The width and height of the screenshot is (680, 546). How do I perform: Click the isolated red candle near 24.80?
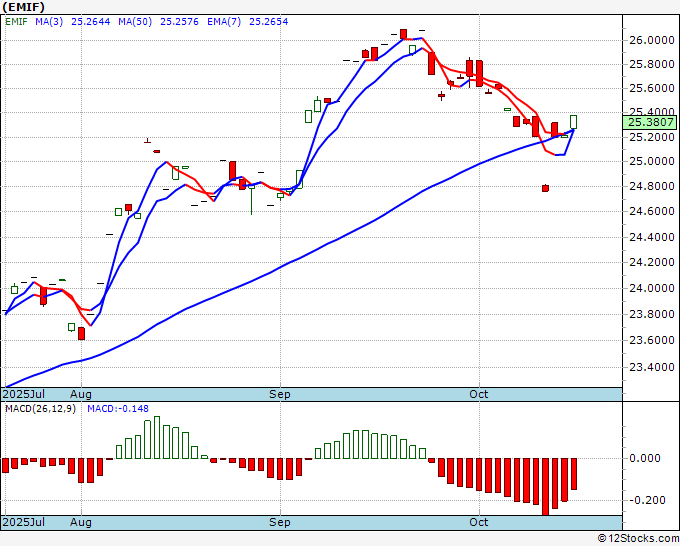pyautogui.click(x=545, y=188)
